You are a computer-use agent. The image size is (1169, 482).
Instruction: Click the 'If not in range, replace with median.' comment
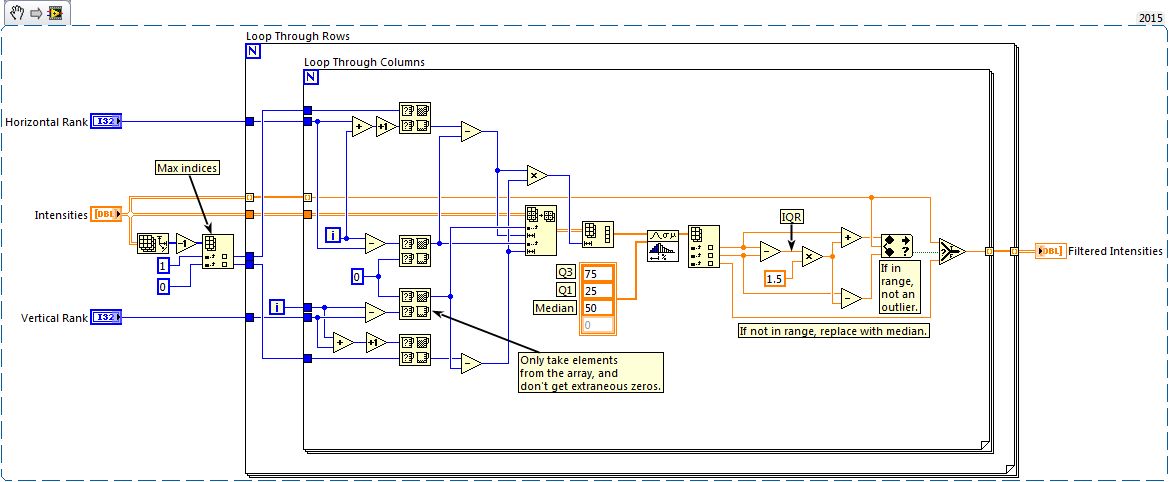coord(834,332)
